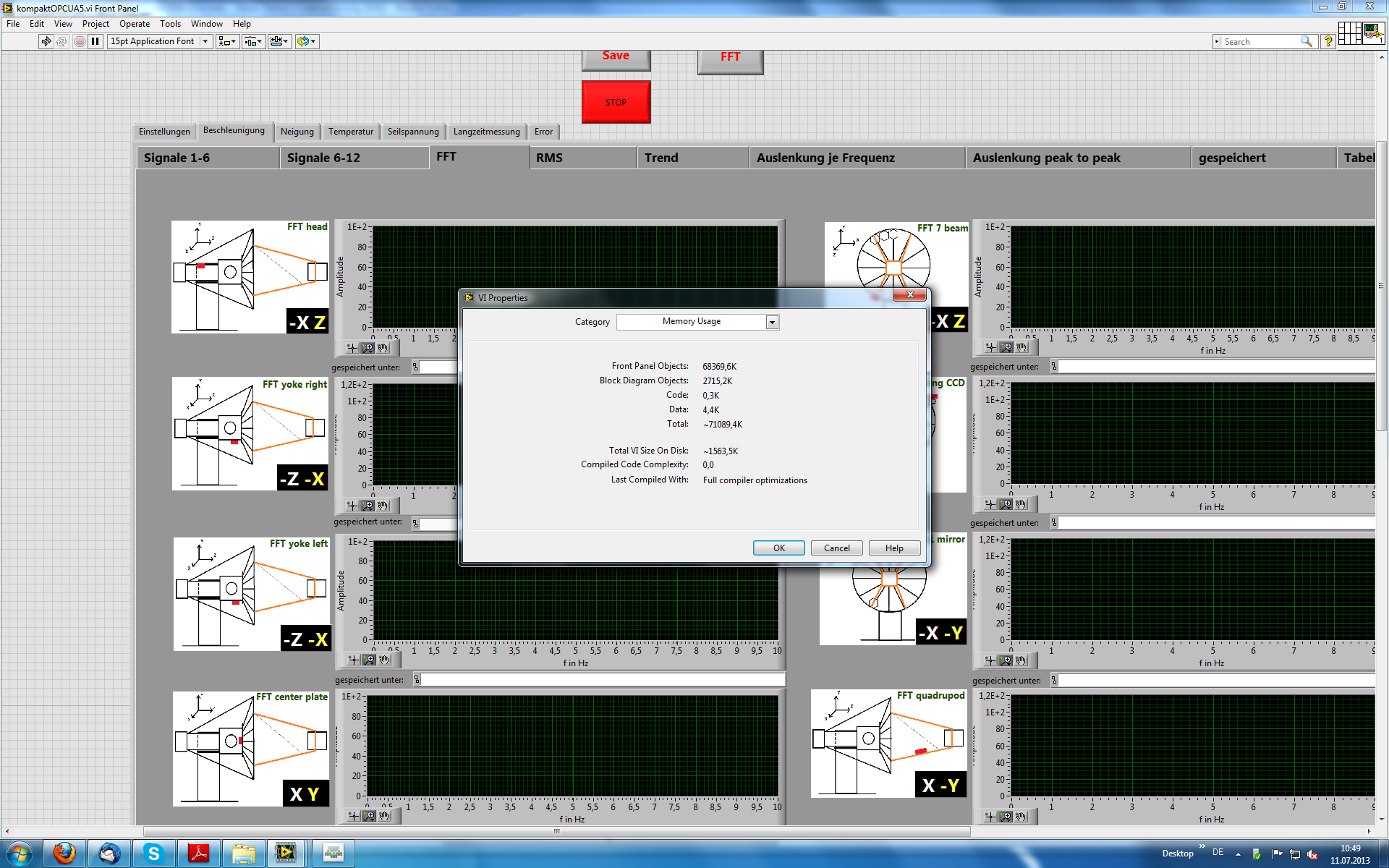
Task: Select pan hand tool under FFT yoke left graph
Action: tap(384, 660)
